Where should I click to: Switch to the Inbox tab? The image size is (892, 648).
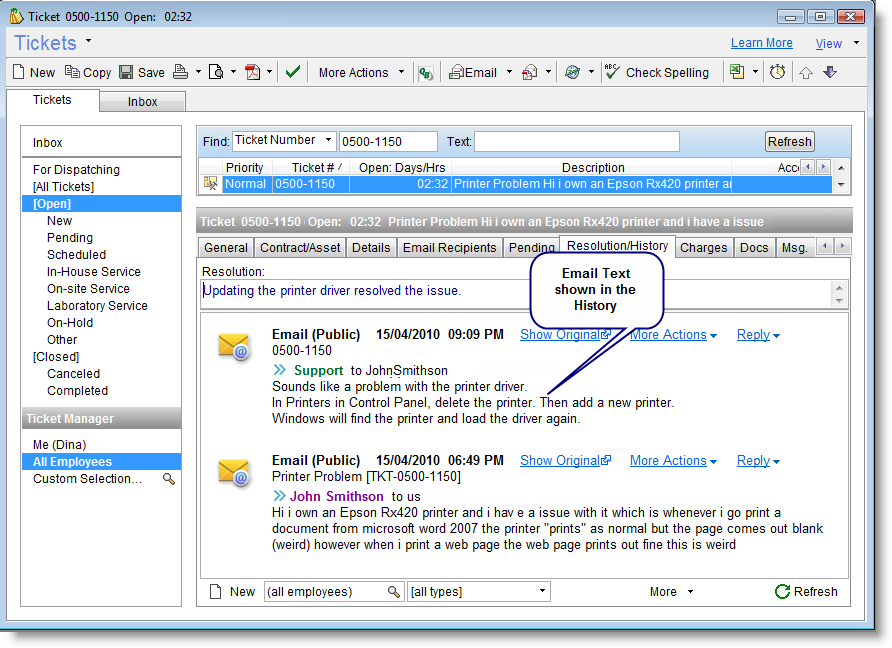coord(142,101)
